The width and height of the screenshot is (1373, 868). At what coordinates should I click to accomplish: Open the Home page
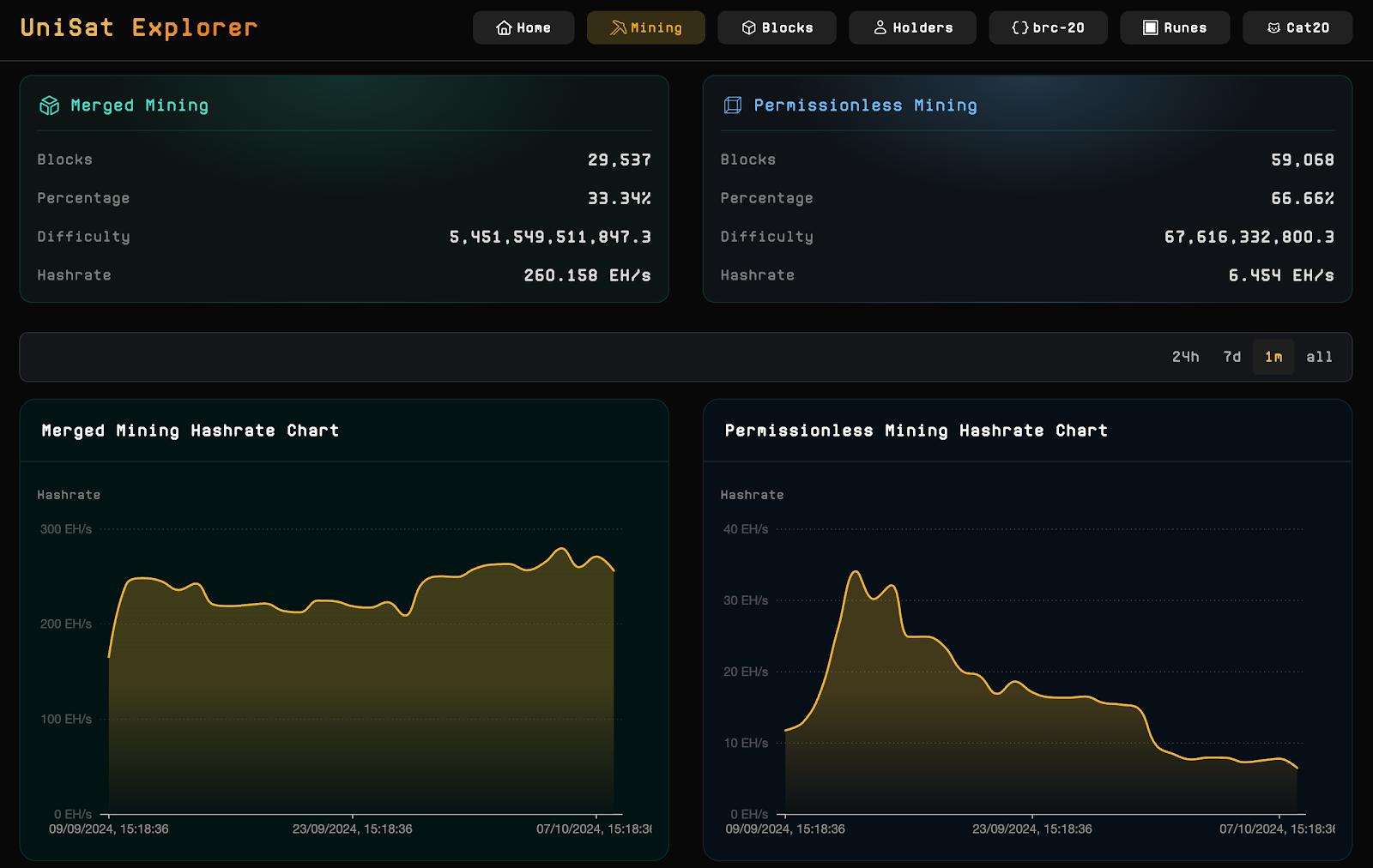[523, 27]
